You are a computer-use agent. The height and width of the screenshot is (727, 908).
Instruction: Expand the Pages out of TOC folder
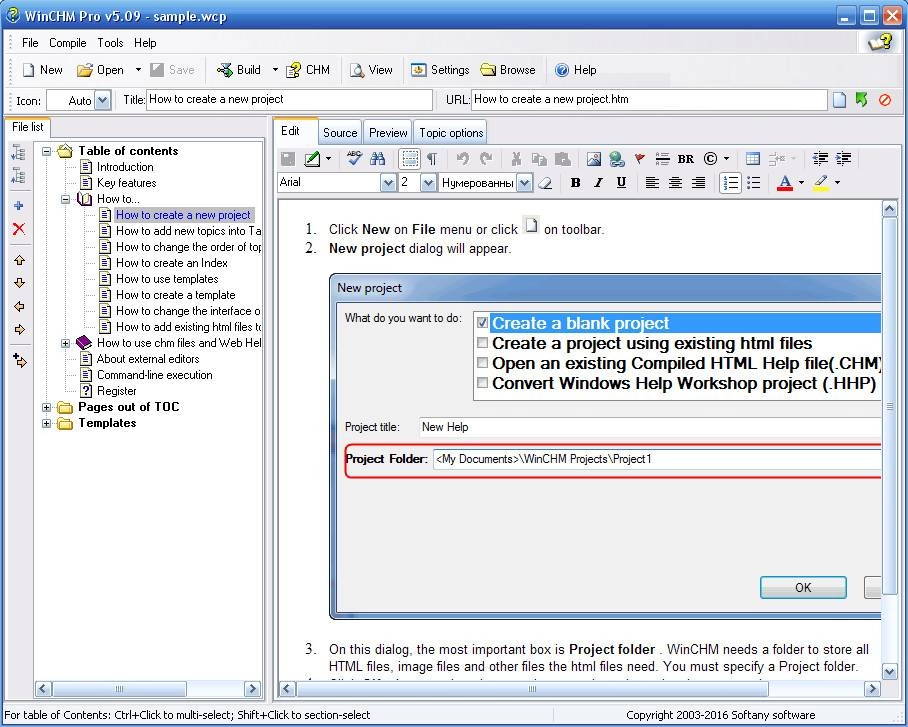coord(46,407)
